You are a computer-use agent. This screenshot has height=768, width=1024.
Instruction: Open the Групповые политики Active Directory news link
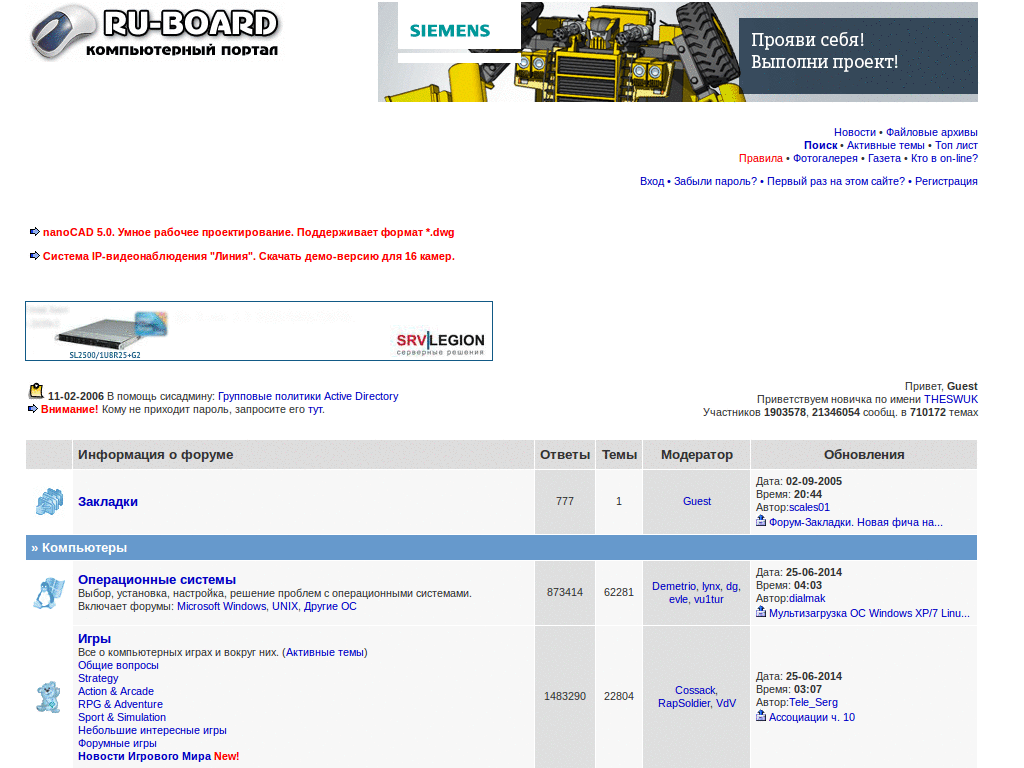[x=312, y=395]
